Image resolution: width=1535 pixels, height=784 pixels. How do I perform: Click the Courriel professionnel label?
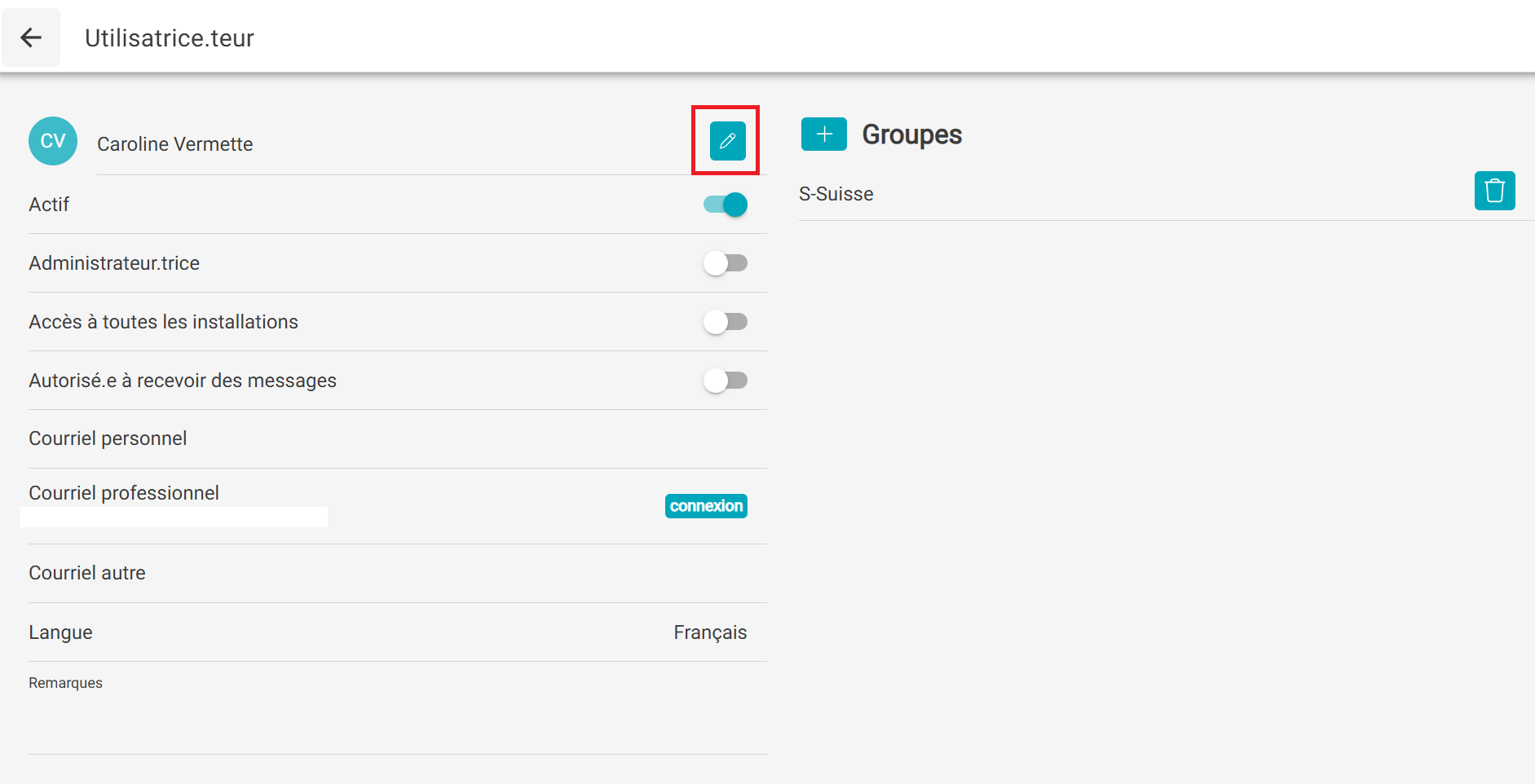[124, 493]
